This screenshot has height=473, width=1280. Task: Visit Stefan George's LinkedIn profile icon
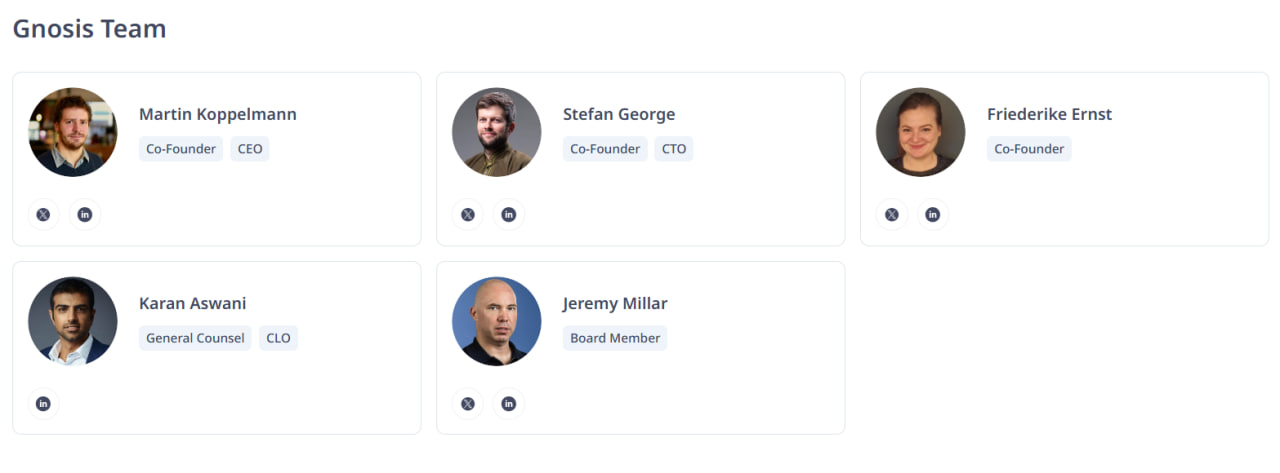(x=509, y=214)
